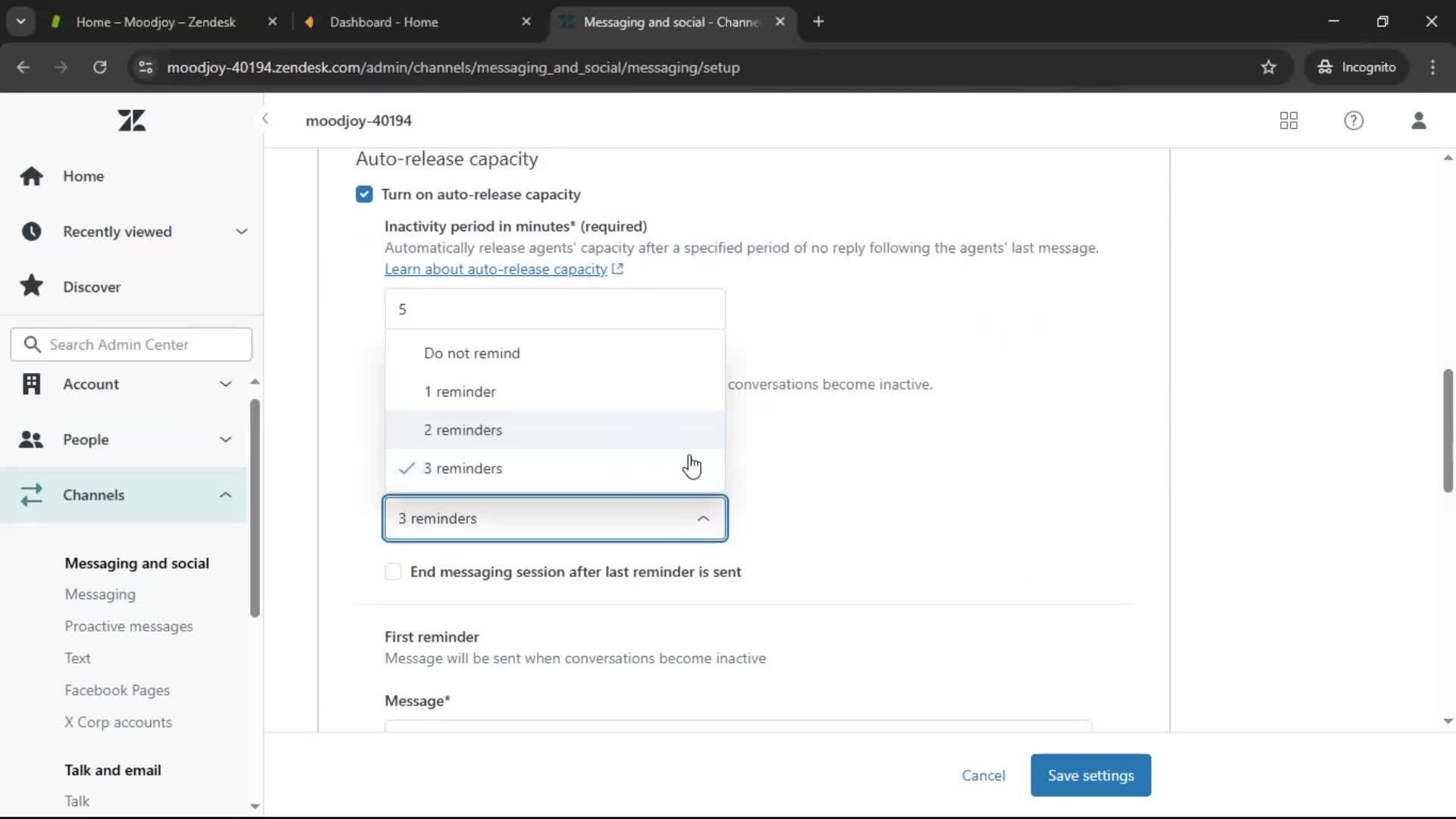Click the inactivity period minutes field
The height and width of the screenshot is (819, 1456).
click(x=555, y=309)
